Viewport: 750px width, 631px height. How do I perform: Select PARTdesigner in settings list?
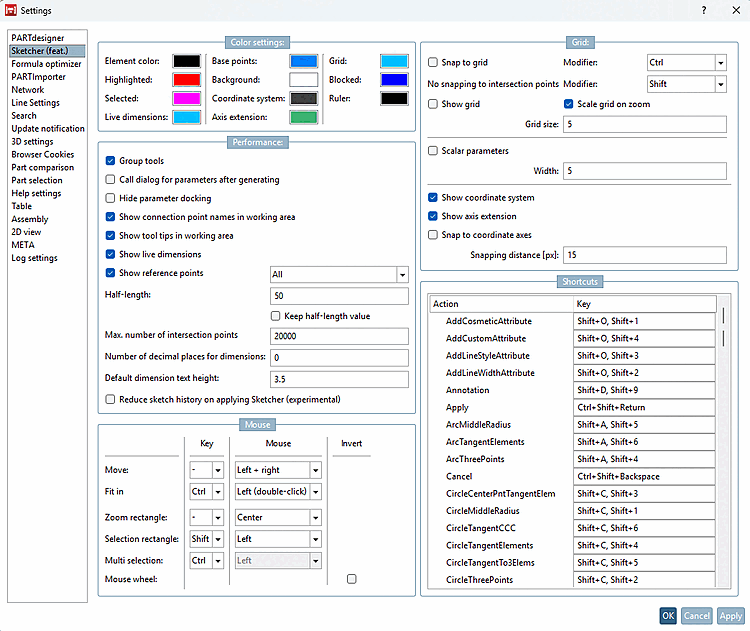click(38, 38)
